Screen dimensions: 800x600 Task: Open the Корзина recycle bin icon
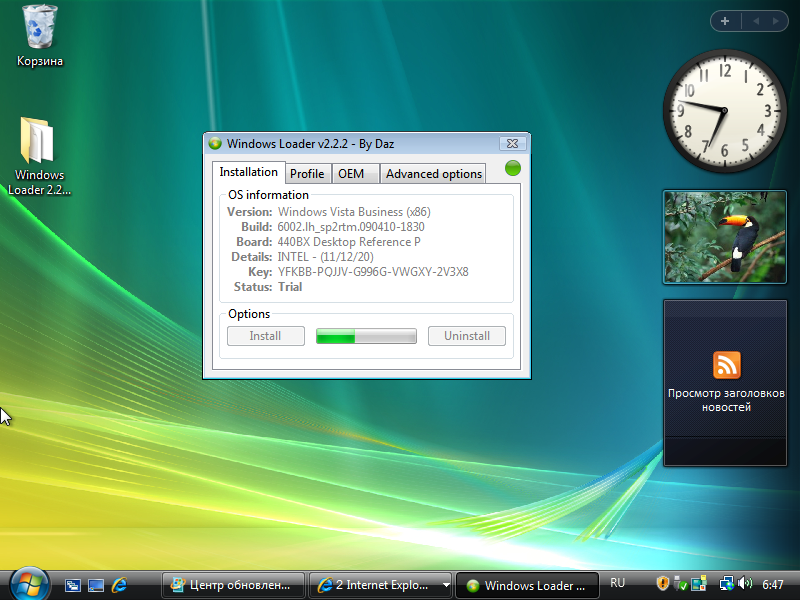coord(39,35)
